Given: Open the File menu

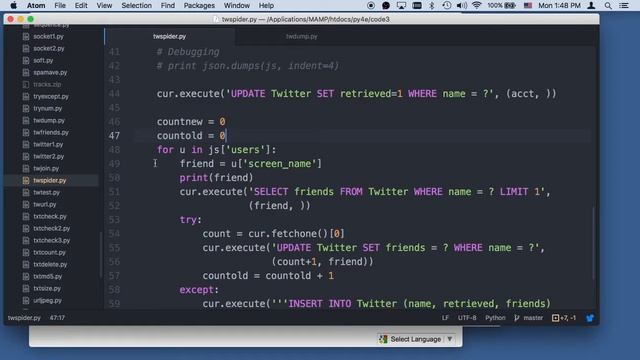Looking at the screenshot, I should (x=60, y=5).
